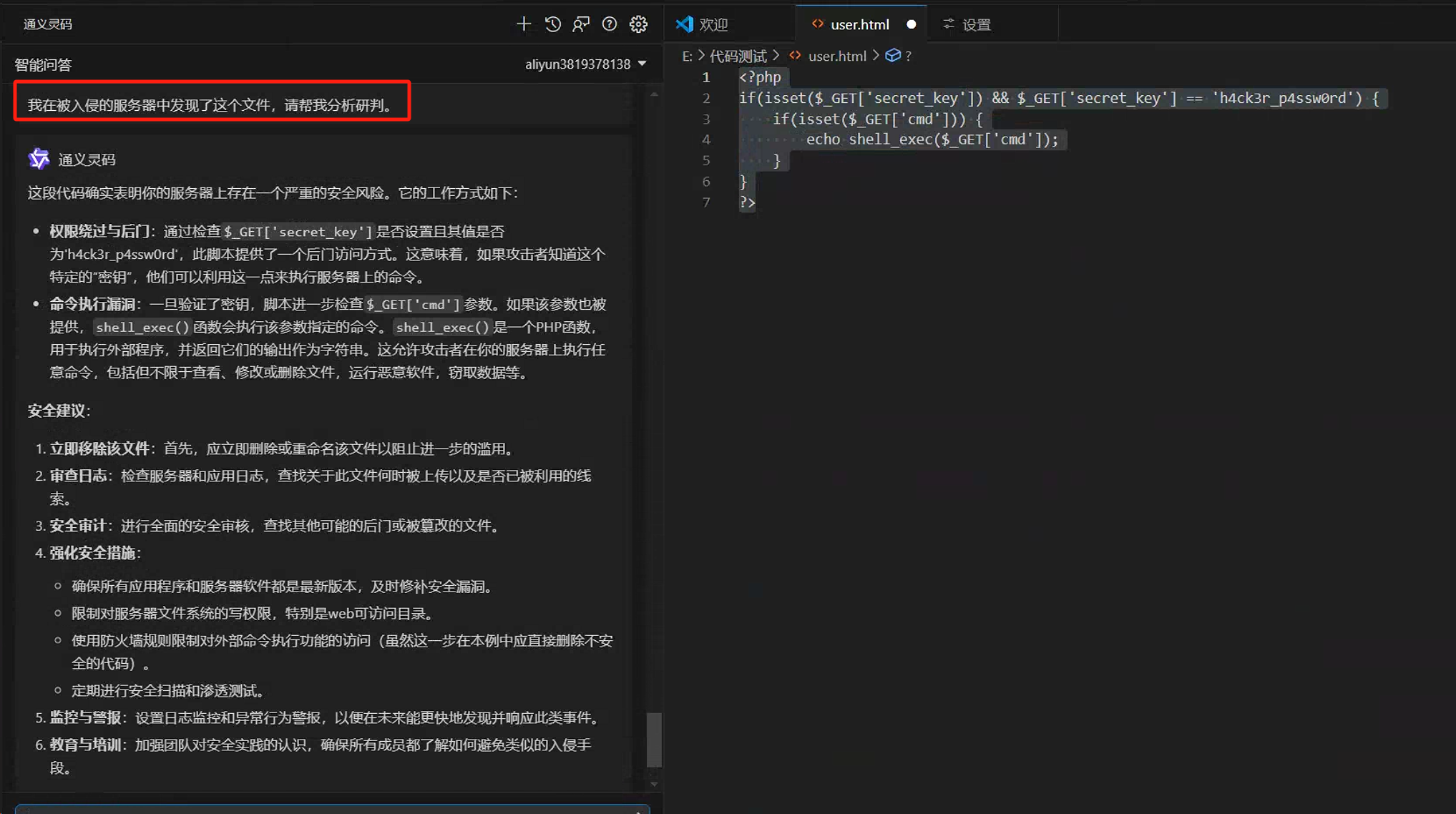Image resolution: width=1456 pixels, height=814 pixels.
Task: Click the Tongyi Lingma avatar logo
Action: 39,159
